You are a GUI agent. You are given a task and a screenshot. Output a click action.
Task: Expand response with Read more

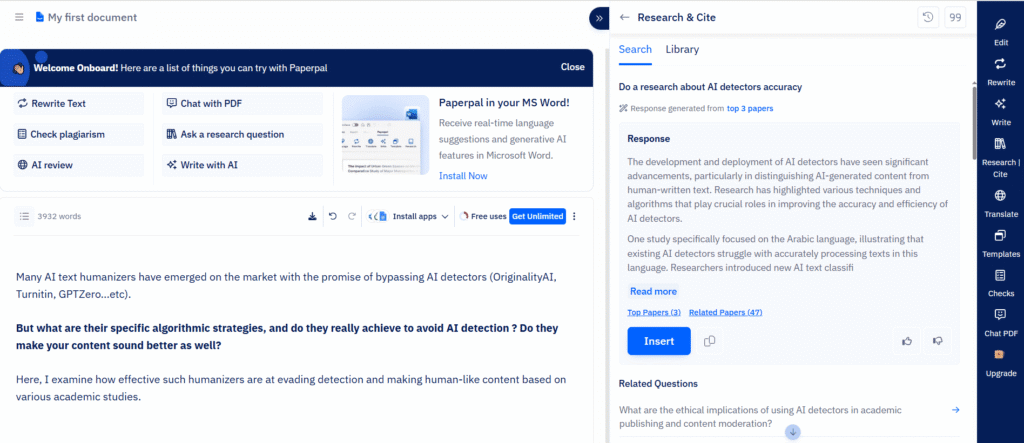point(652,291)
